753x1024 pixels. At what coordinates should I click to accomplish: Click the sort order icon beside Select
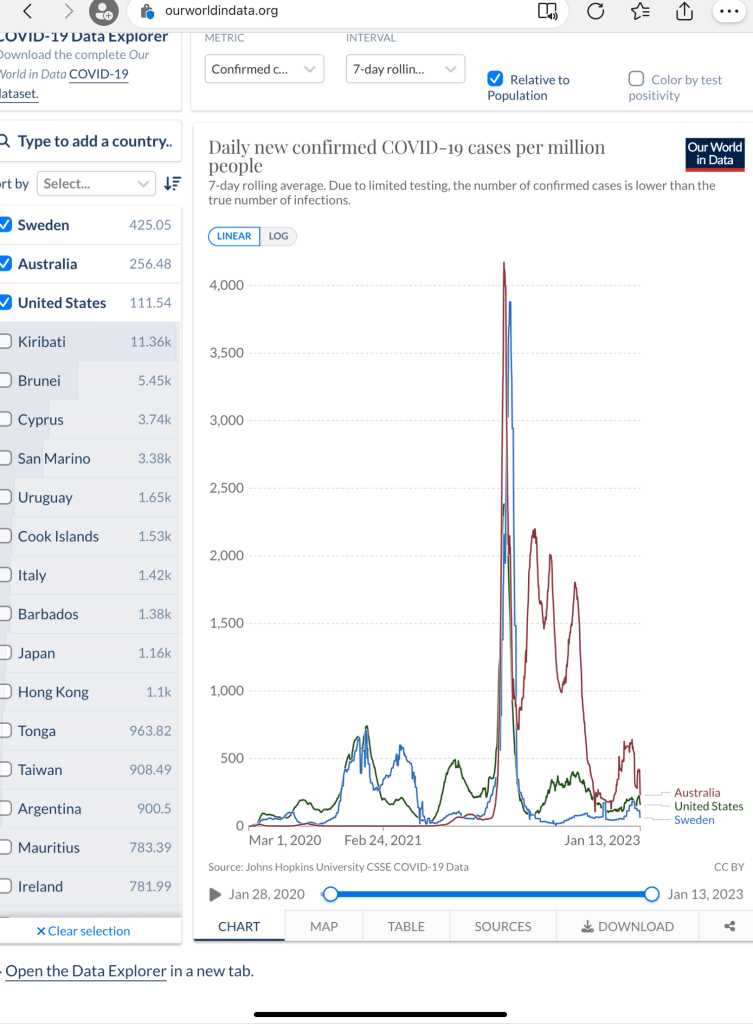(172, 183)
